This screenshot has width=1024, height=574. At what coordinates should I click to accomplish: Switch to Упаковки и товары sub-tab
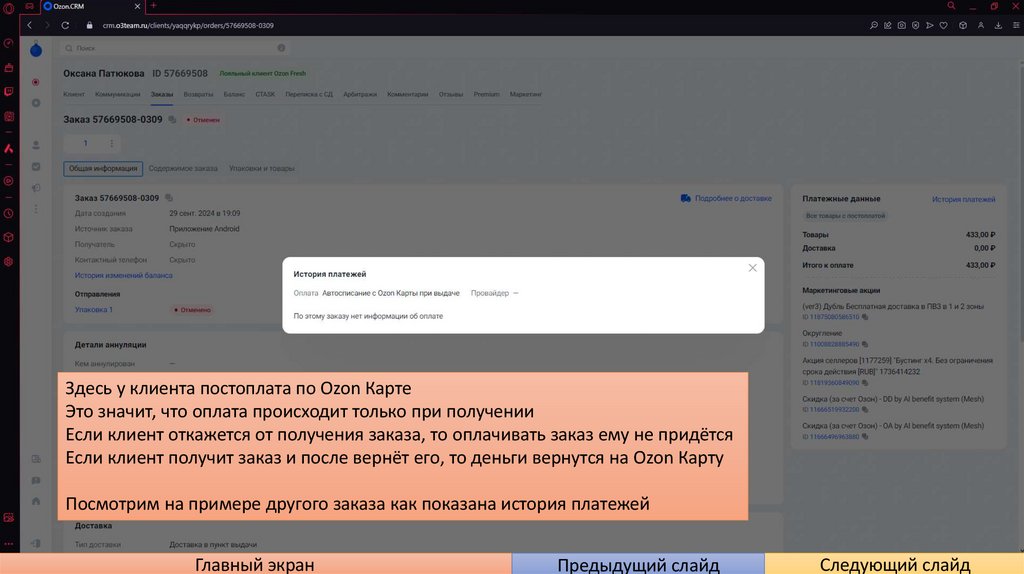(262, 168)
